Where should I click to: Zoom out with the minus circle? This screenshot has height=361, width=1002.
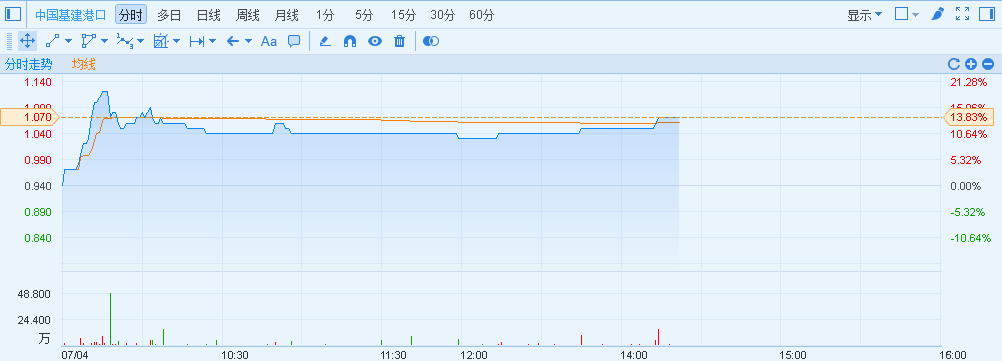[988, 64]
